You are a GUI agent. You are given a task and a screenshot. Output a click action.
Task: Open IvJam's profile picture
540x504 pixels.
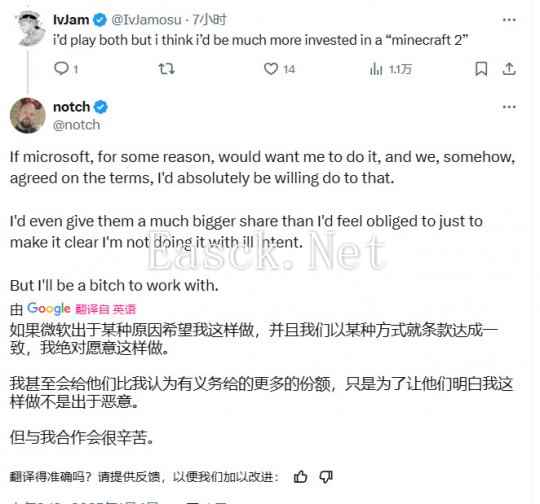tap(29, 28)
